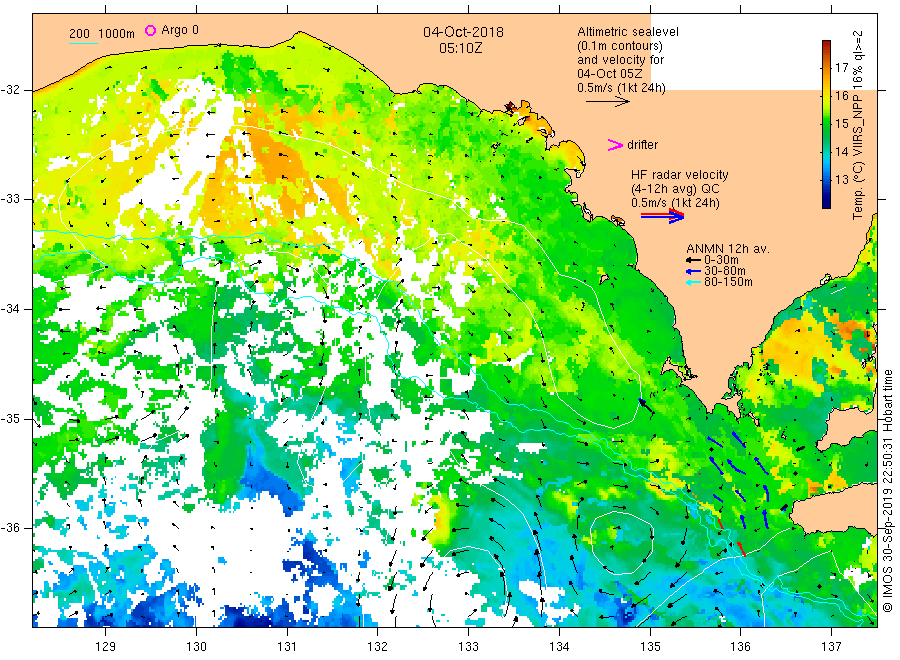Click the 'Altimetric sealevel' heading text

tap(627, 32)
